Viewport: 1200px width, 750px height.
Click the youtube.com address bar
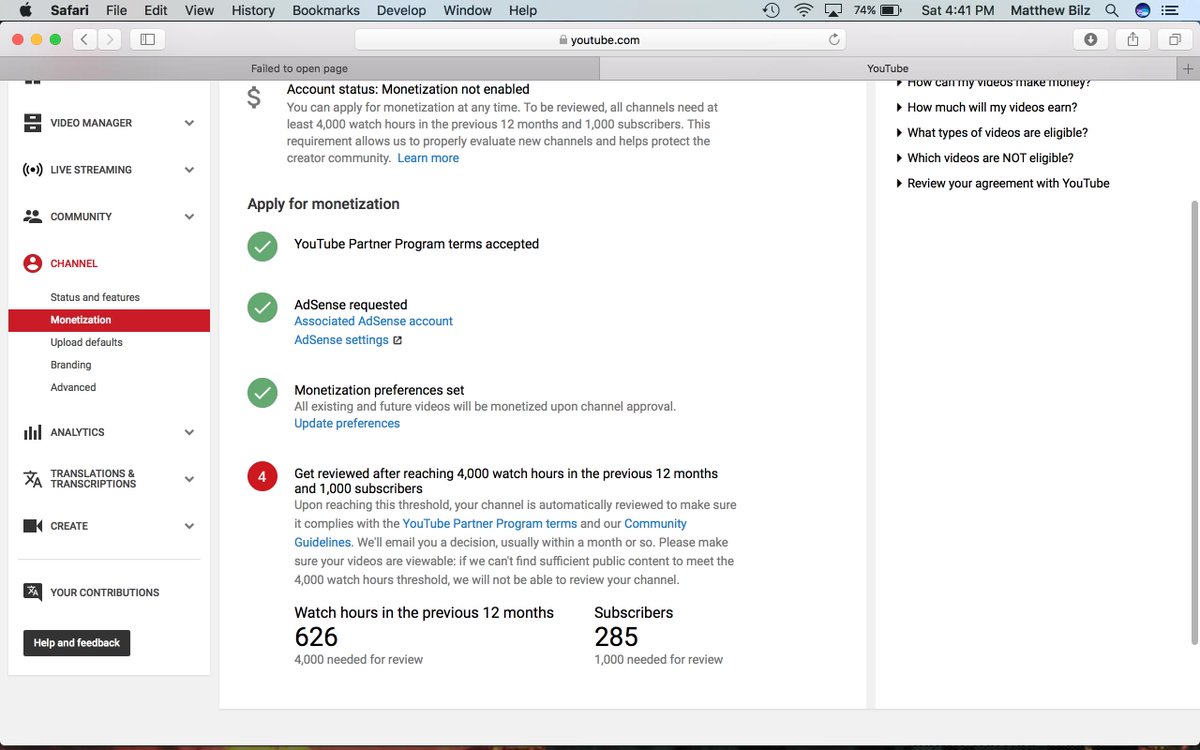[600, 40]
